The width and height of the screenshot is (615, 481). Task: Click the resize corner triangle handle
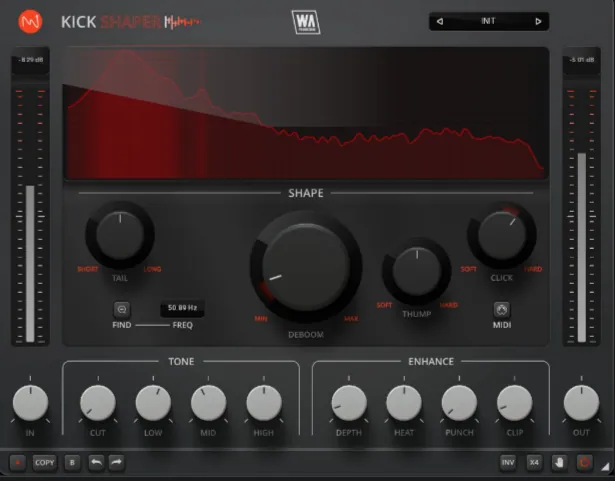tap(606, 466)
